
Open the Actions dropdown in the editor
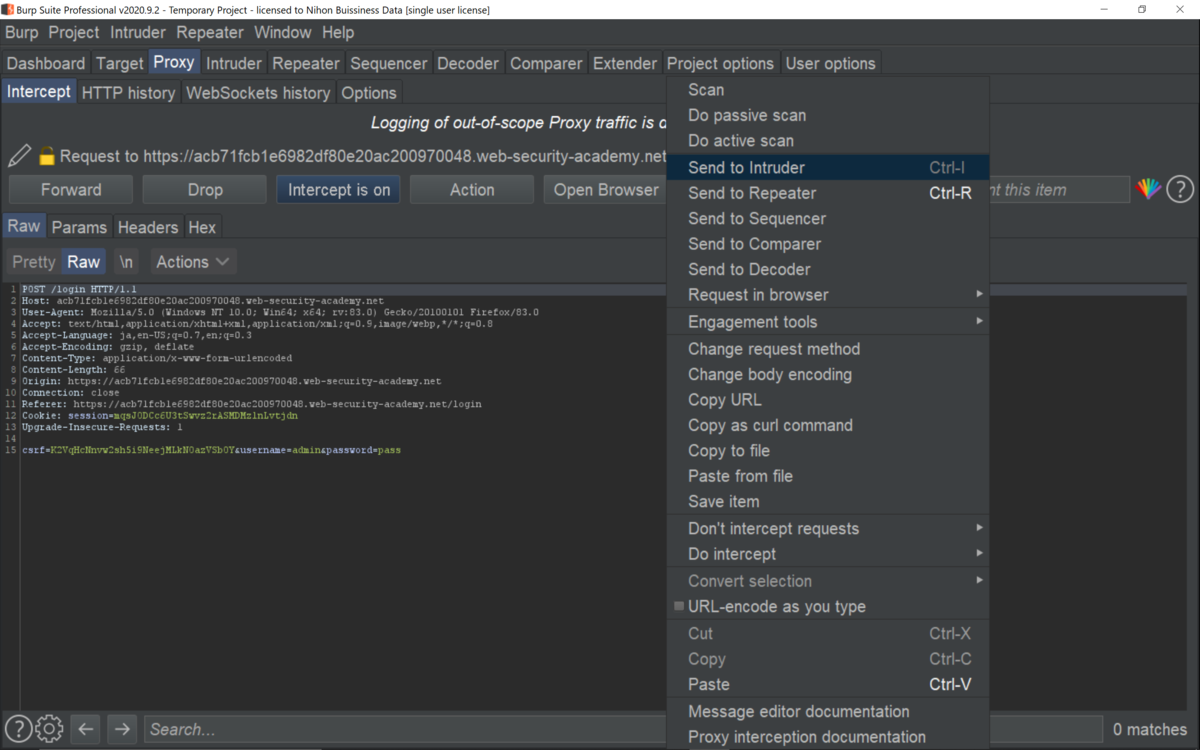click(193, 262)
